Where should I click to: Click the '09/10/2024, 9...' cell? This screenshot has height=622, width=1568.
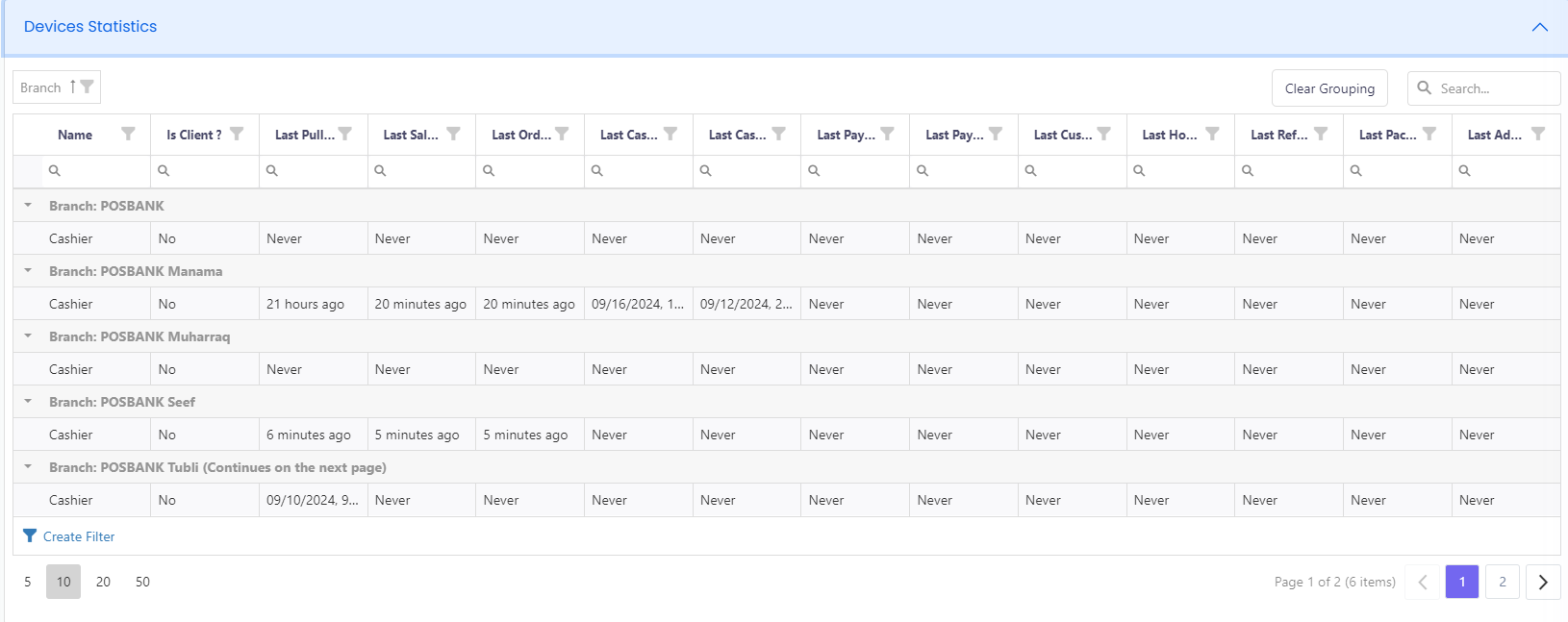(314, 500)
